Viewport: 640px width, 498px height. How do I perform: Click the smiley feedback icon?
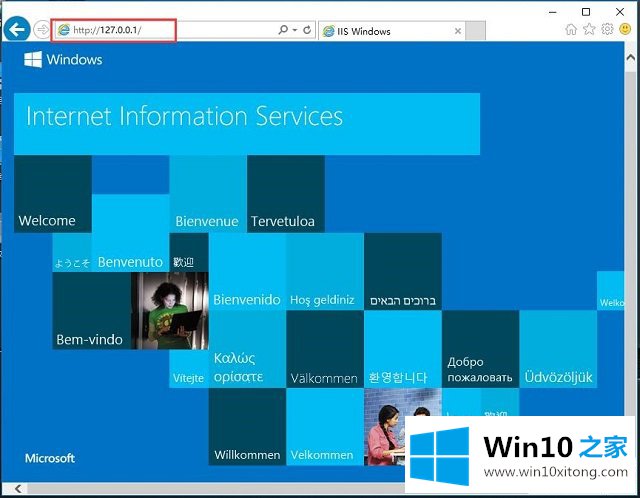(625, 29)
